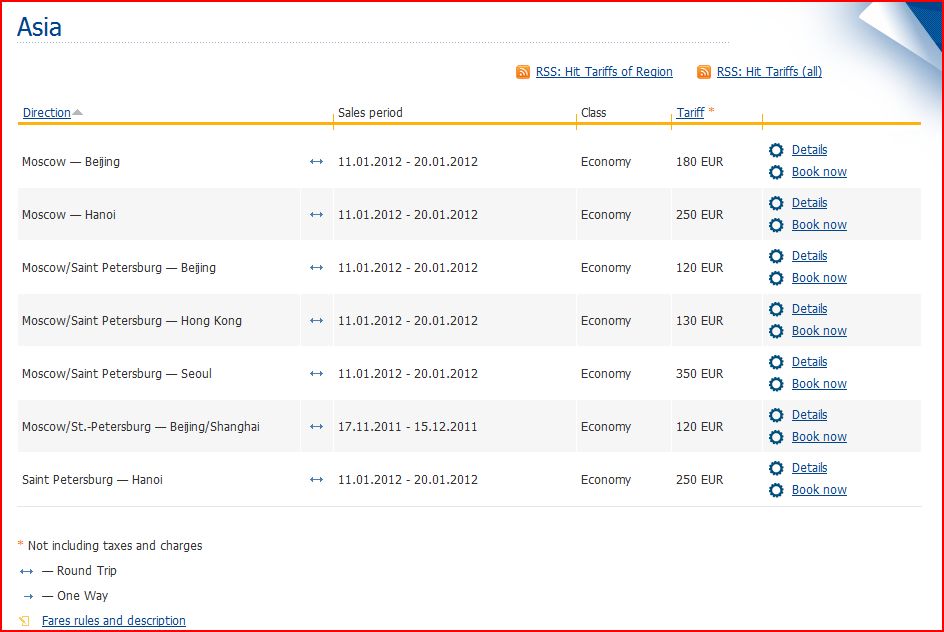Click the round trip arrow in the Moscow — Beijing row
Viewport: 944px width, 632px height.
pyautogui.click(x=317, y=162)
